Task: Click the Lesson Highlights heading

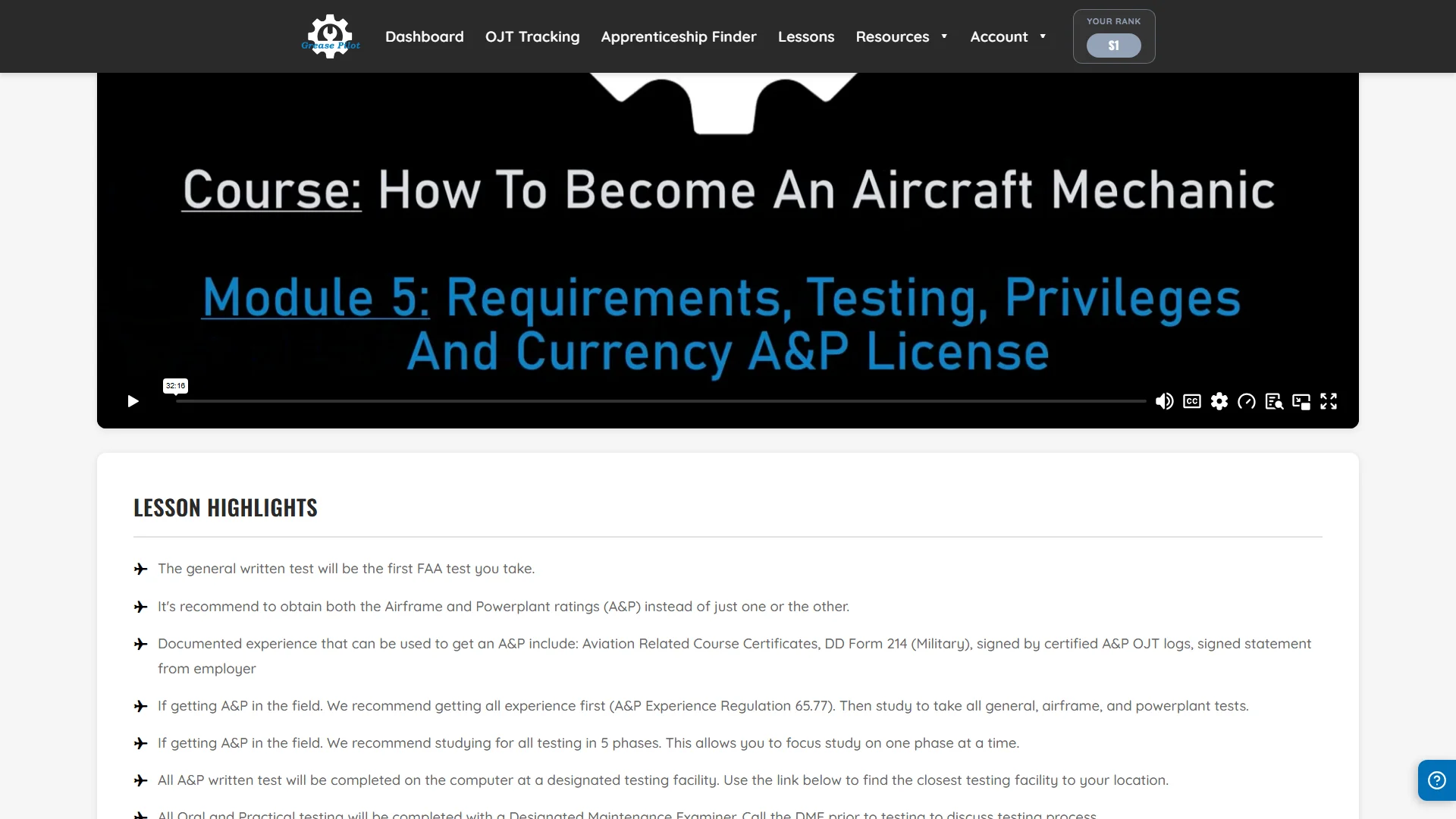Action: [x=225, y=508]
